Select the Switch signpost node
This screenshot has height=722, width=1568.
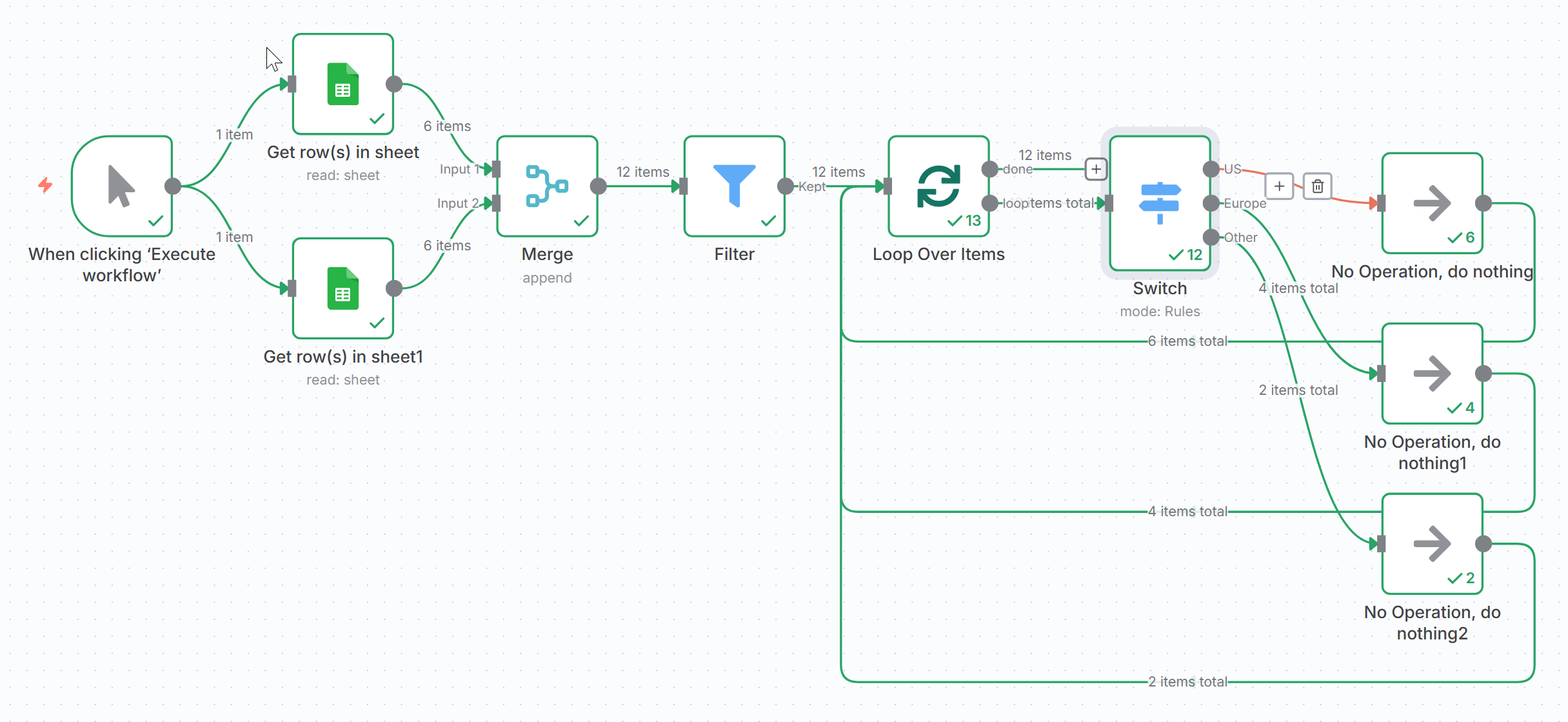pos(1159,203)
